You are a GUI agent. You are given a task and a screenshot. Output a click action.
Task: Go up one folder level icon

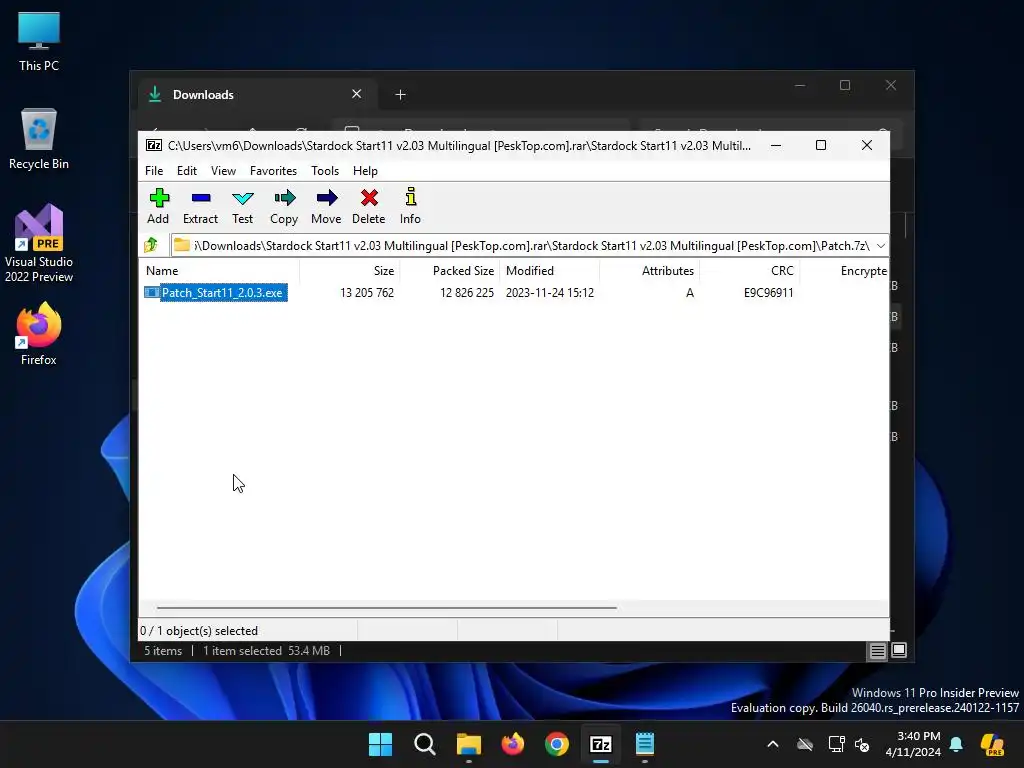pos(152,245)
